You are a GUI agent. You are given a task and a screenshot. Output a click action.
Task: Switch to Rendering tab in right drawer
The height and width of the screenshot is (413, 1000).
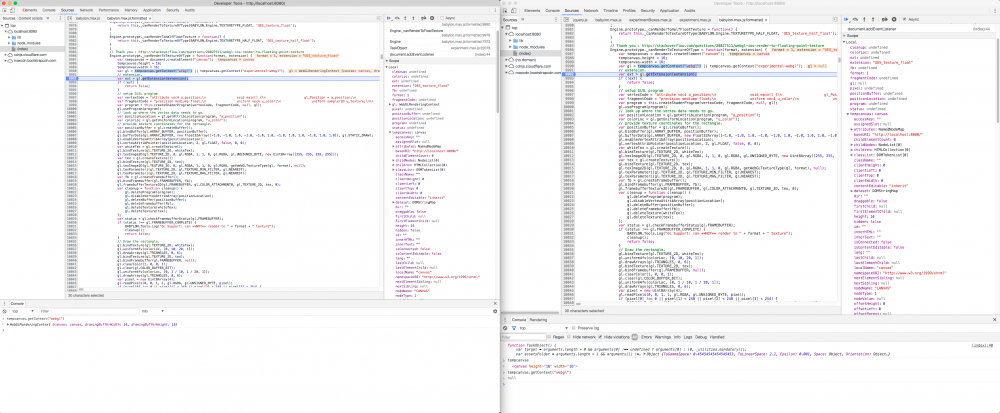pyautogui.click(x=538, y=319)
